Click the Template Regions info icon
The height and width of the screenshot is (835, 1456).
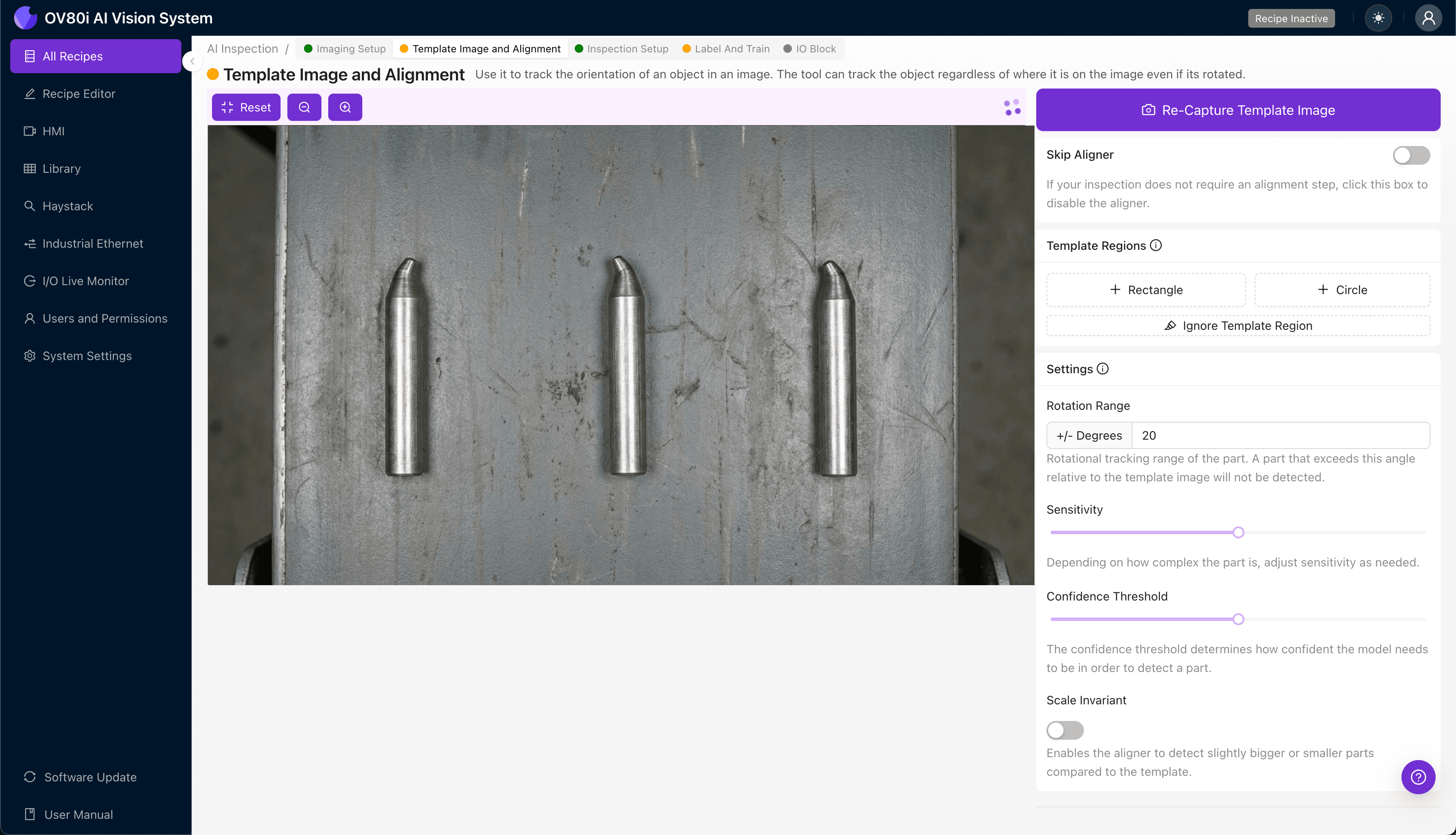(1156, 246)
